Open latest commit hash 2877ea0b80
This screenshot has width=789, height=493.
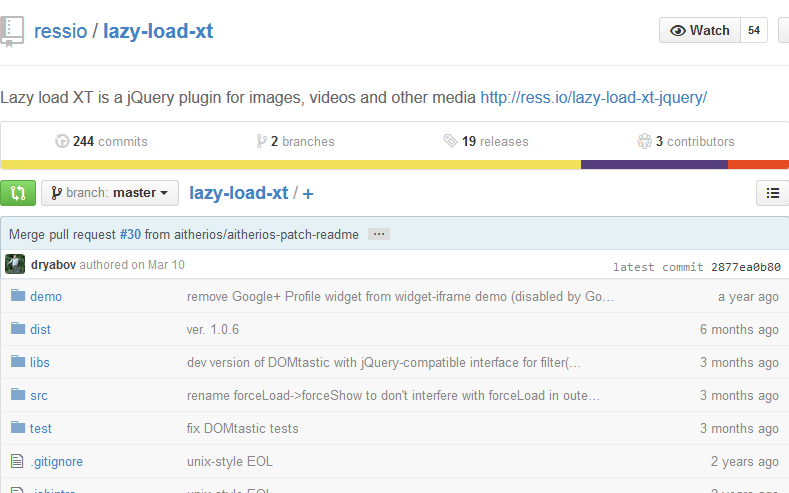click(x=746, y=267)
